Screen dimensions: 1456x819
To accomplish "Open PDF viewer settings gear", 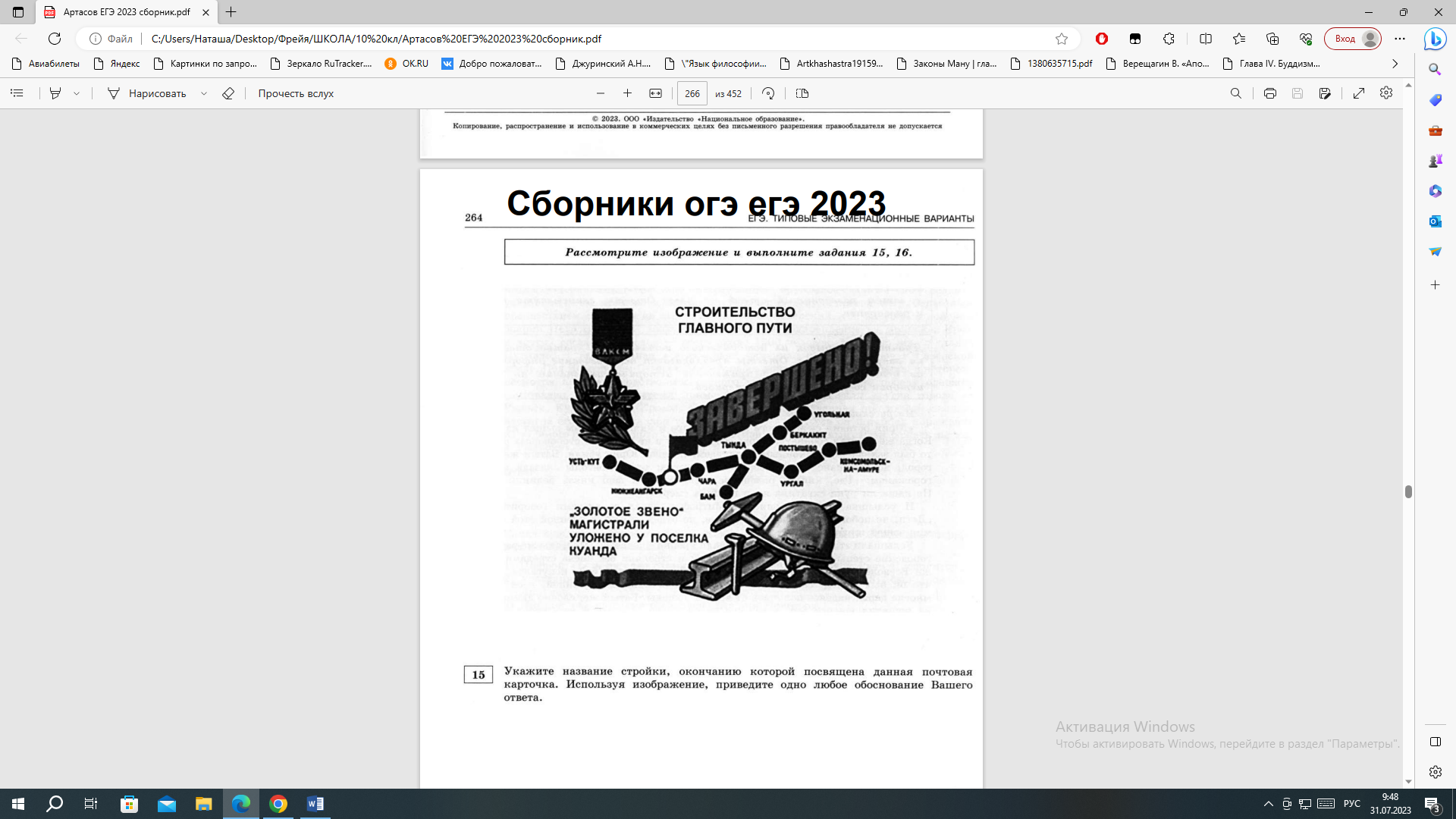I will pyautogui.click(x=1386, y=93).
